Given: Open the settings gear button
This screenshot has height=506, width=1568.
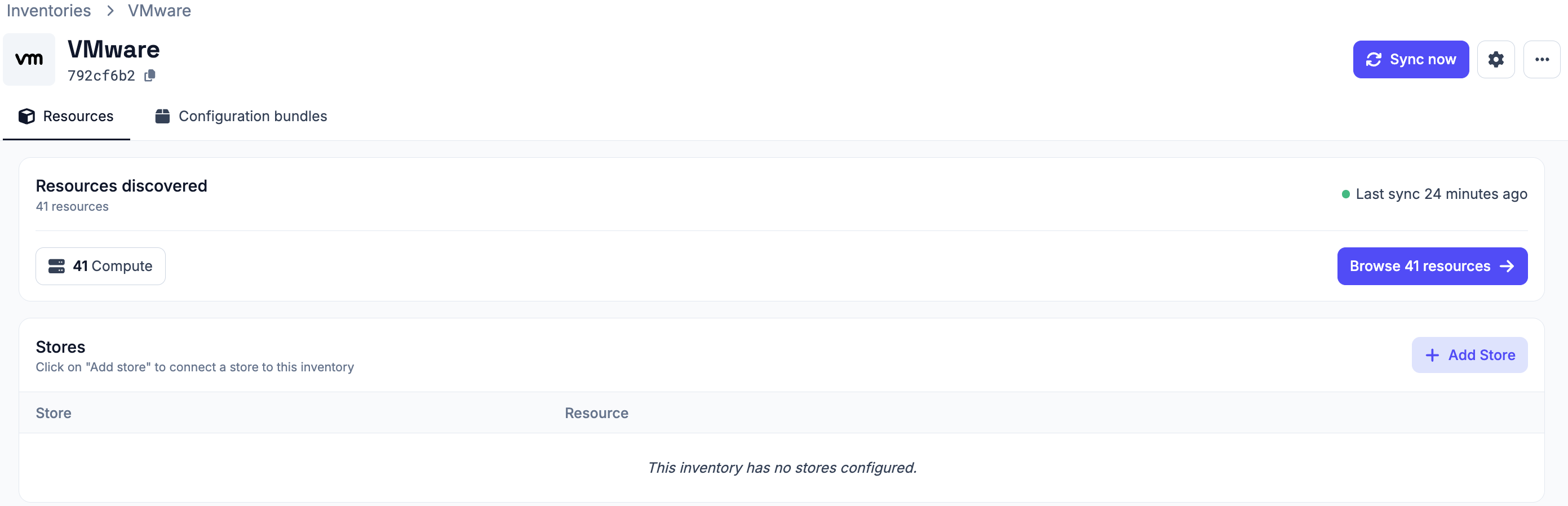Looking at the screenshot, I should tap(1495, 60).
